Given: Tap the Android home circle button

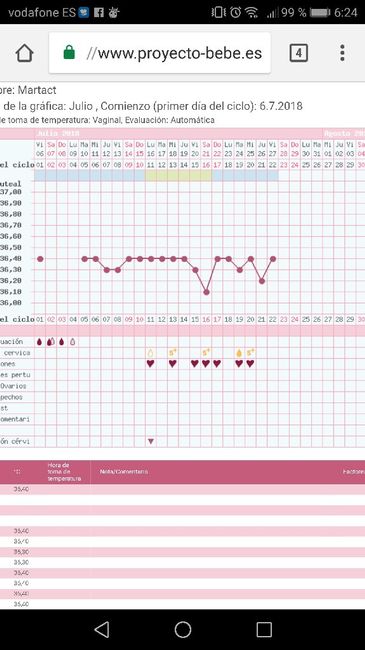Looking at the screenshot, I should (x=183, y=629).
